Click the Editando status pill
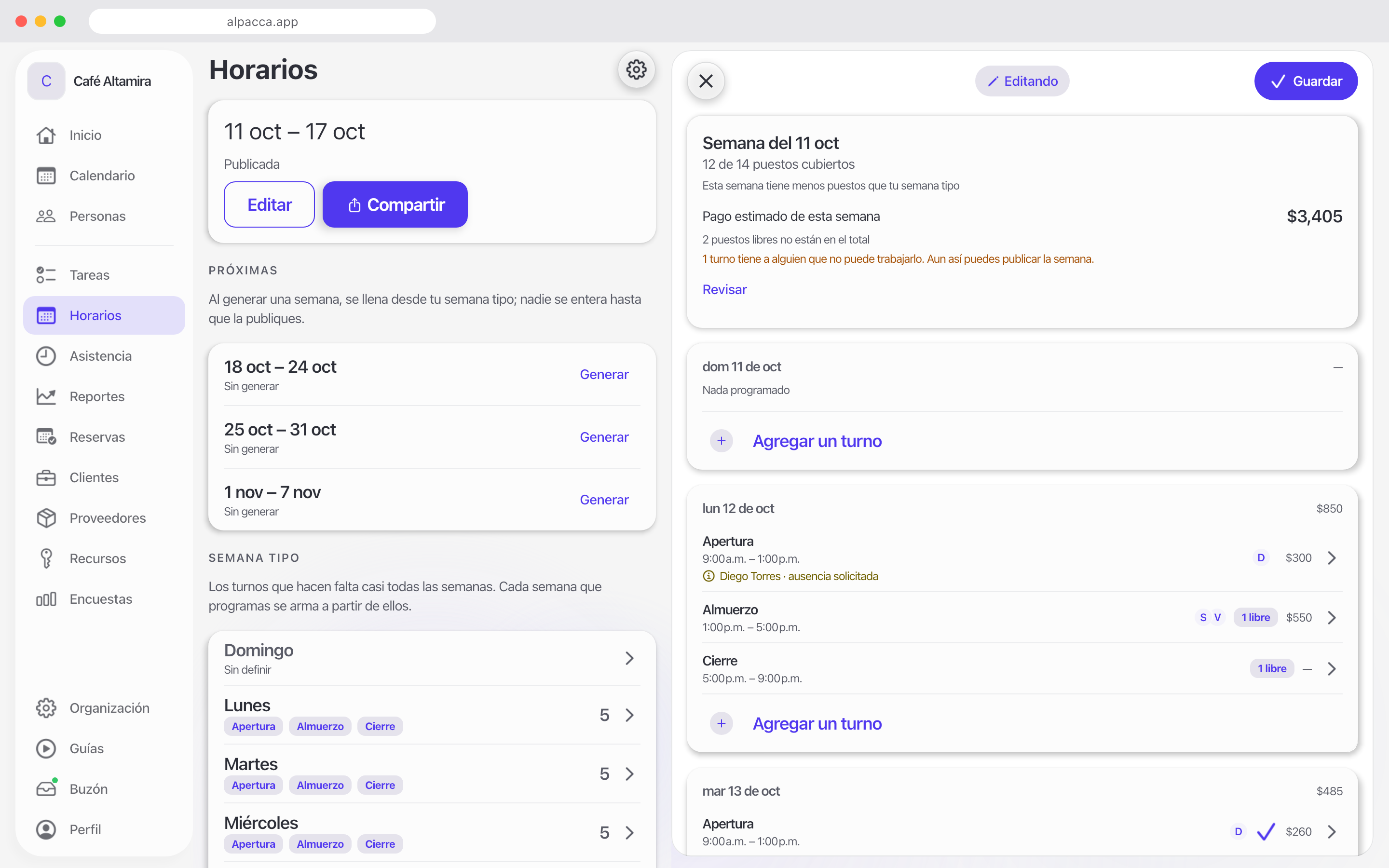The width and height of the screenshot is (1389, 868). tap(1022, 81)
